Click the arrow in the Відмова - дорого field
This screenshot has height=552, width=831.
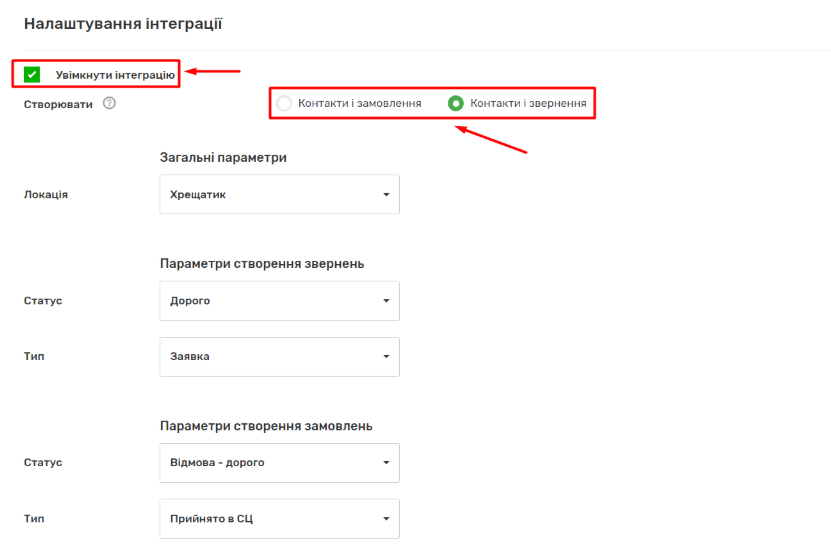pos(386,463)
